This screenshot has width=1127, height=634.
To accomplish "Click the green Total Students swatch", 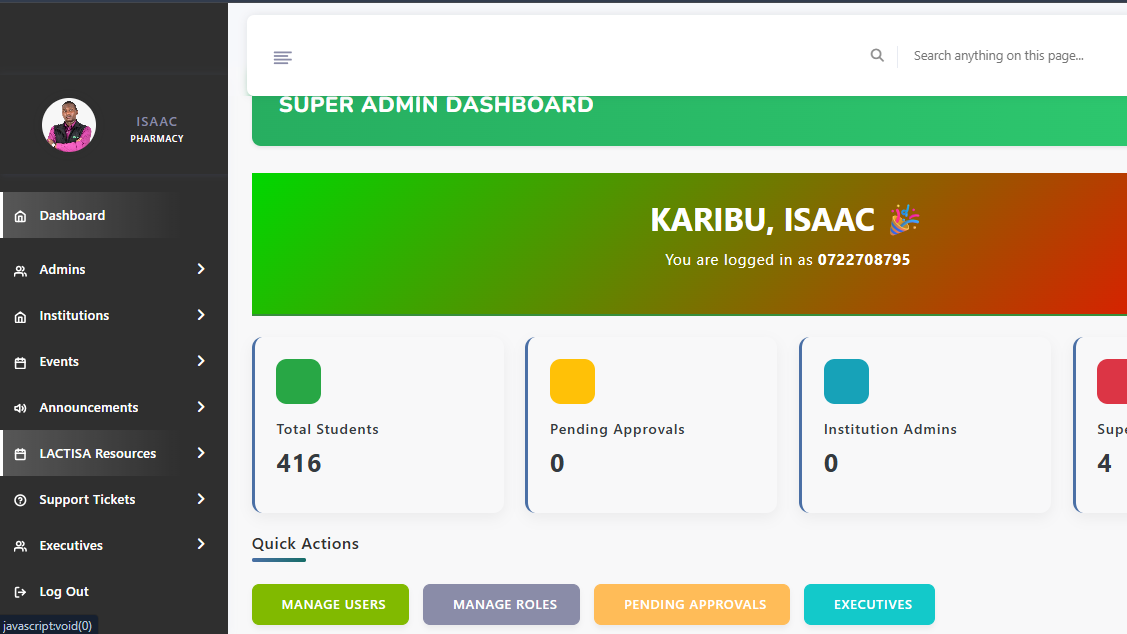I will (297, 381).
